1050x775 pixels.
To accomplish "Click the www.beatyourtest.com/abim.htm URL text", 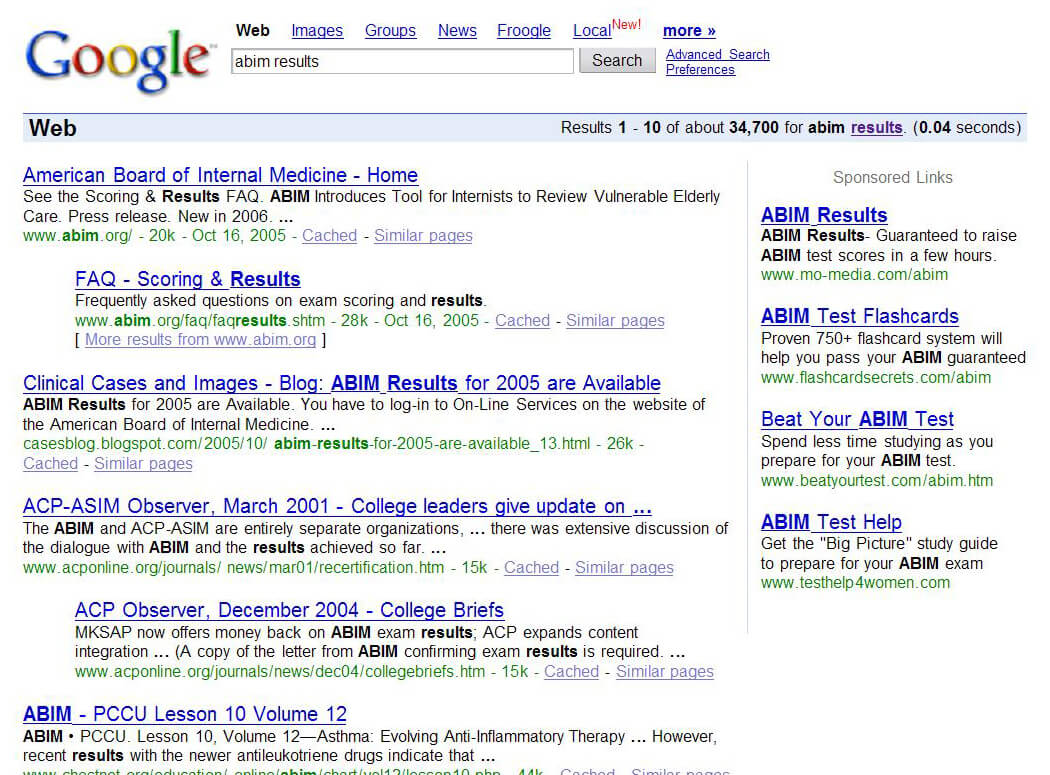I will coord(877,481).
